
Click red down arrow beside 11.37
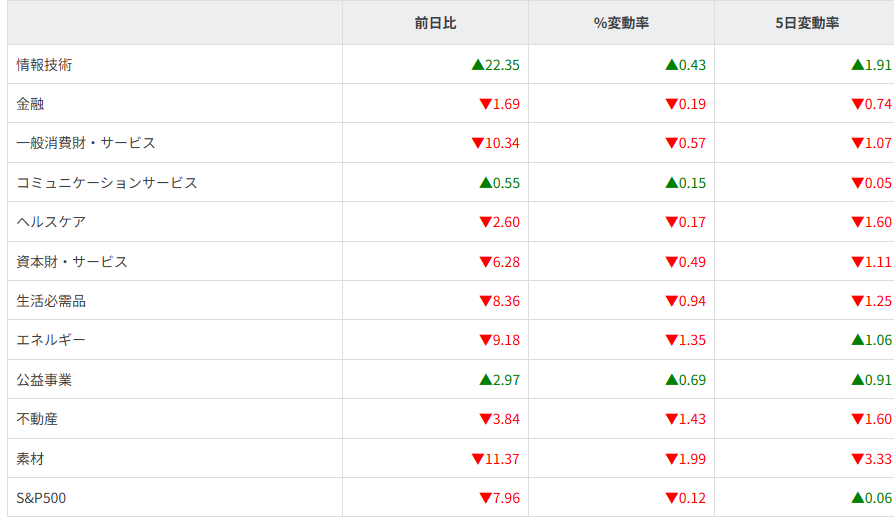click(x=477, y=459)
